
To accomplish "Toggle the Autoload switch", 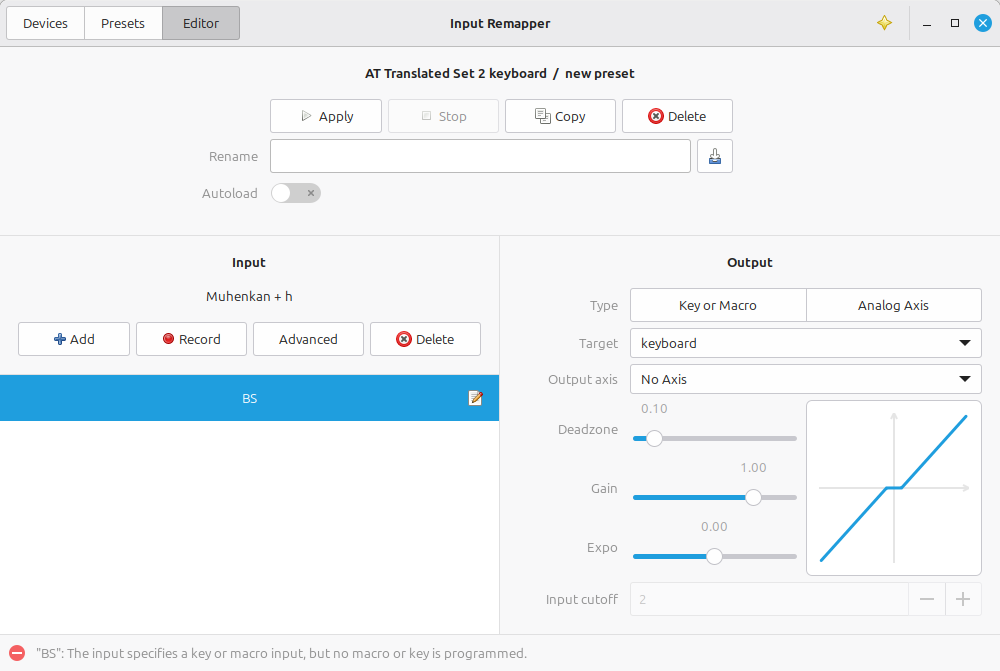I will 295,193.
